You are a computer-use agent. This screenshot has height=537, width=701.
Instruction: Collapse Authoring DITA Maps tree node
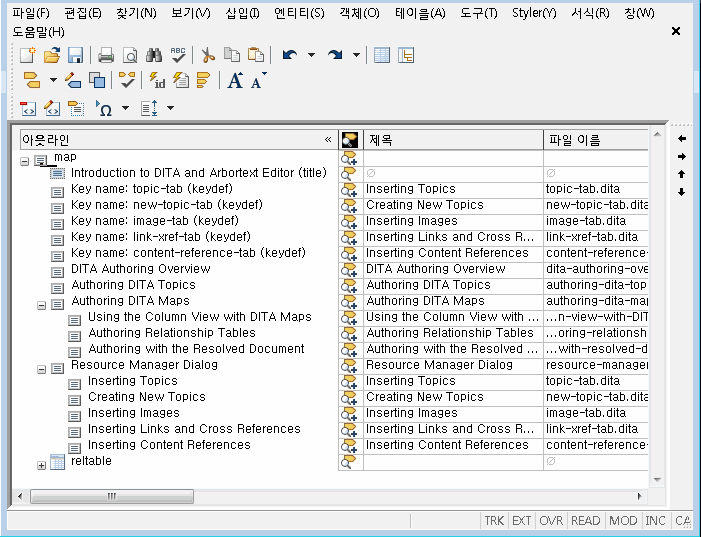[42, 306]
